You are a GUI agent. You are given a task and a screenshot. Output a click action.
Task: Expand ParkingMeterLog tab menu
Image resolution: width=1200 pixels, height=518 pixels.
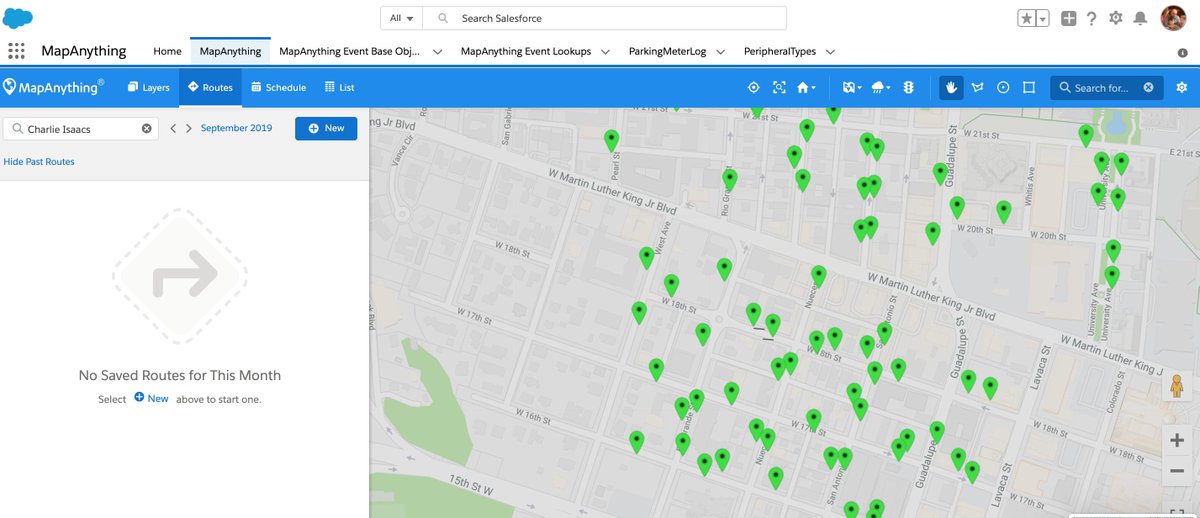click(720, 52)
